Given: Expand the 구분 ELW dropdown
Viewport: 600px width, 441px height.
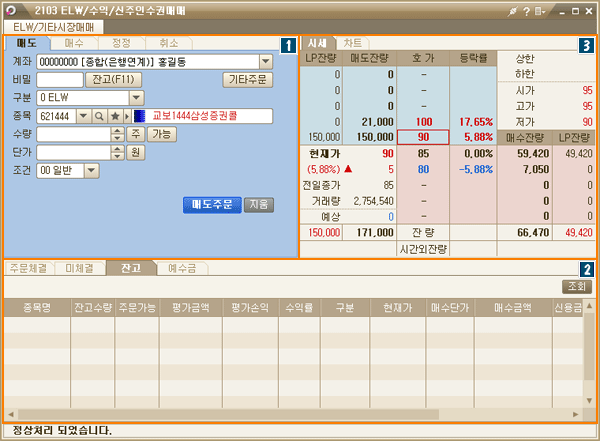Looking at the screenshot, I should (x=136, y=98).
